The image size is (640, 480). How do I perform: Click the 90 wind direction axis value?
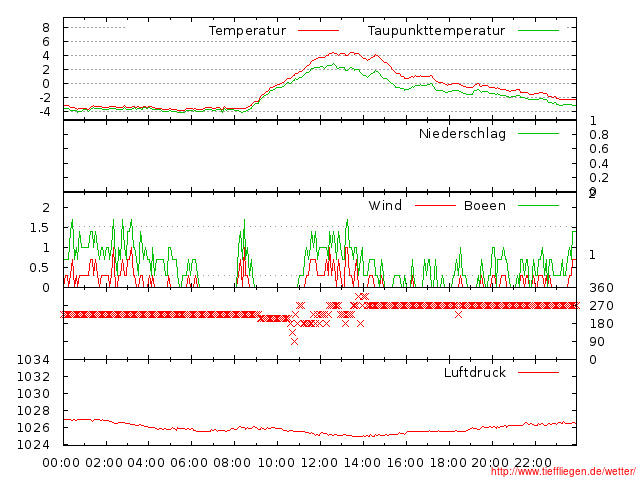597,342
